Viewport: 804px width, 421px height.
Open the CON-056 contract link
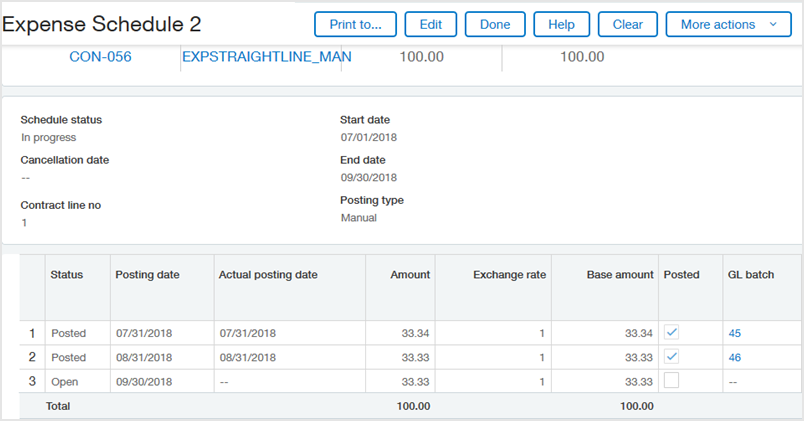pos(100,57)
